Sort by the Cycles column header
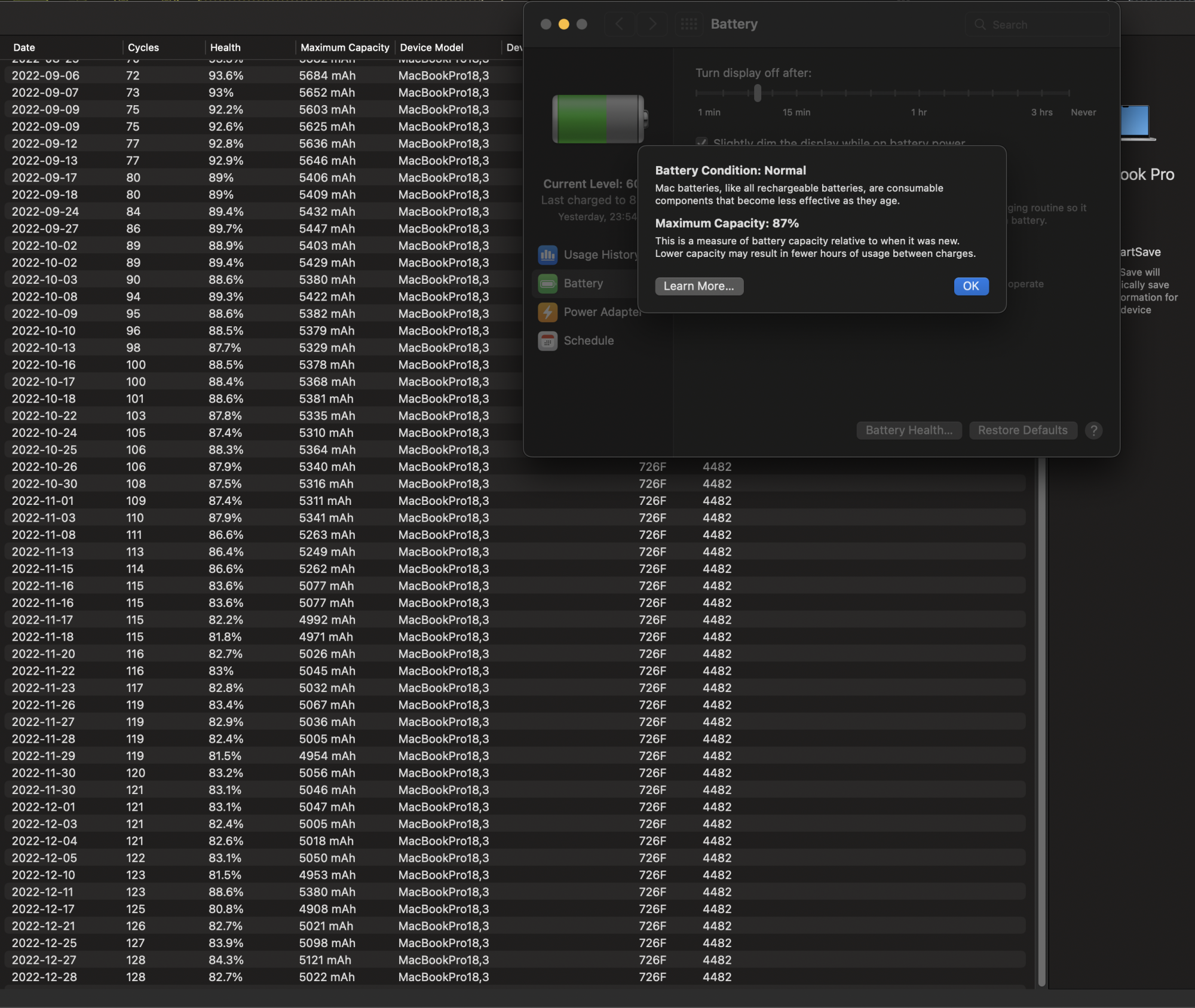This screenshot has width=1195, height=1008. click(x=143, y=48)
